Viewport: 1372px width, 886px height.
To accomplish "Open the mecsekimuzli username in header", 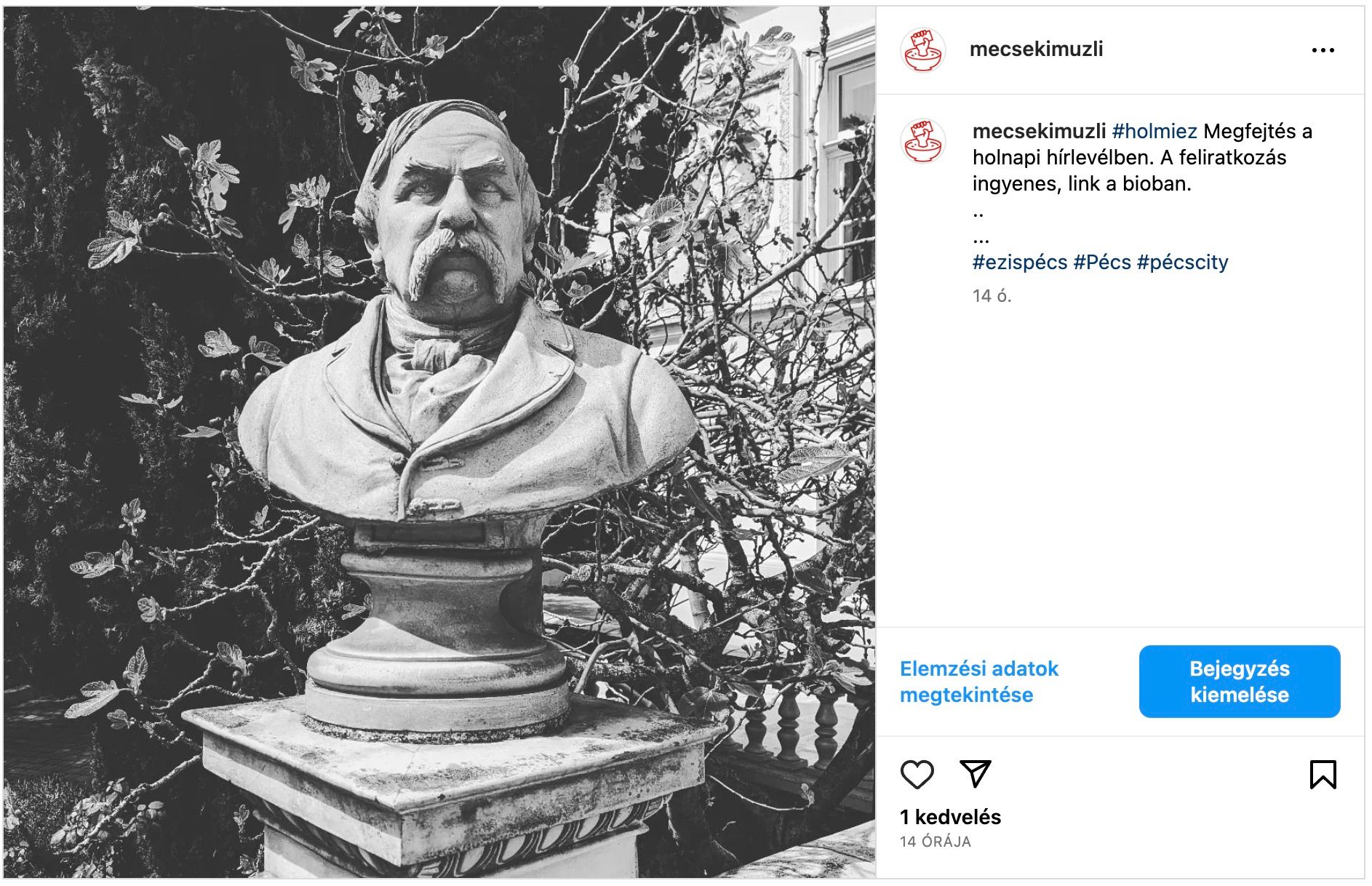I will 1036,49.
